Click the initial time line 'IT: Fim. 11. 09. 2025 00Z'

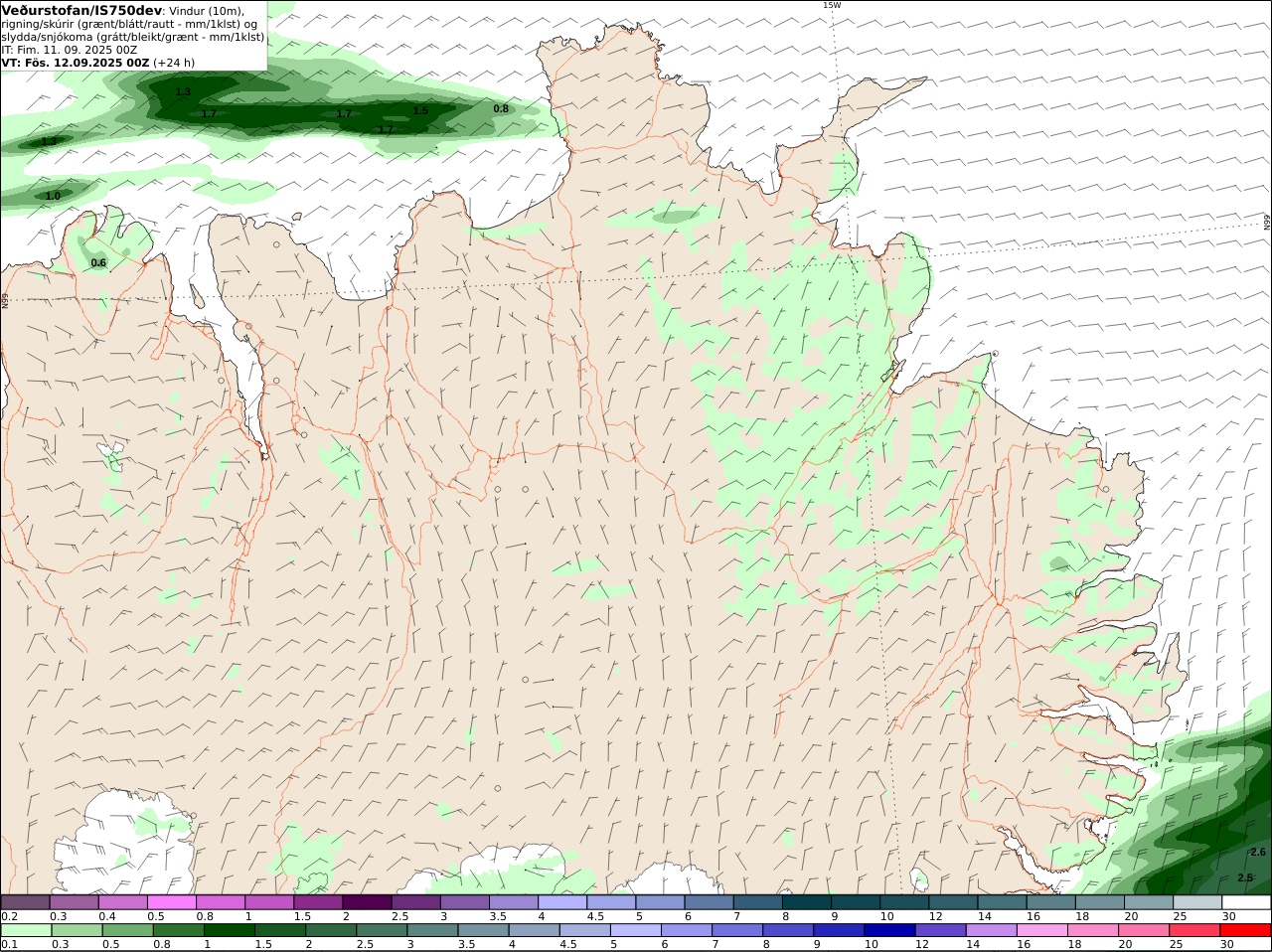70,50
